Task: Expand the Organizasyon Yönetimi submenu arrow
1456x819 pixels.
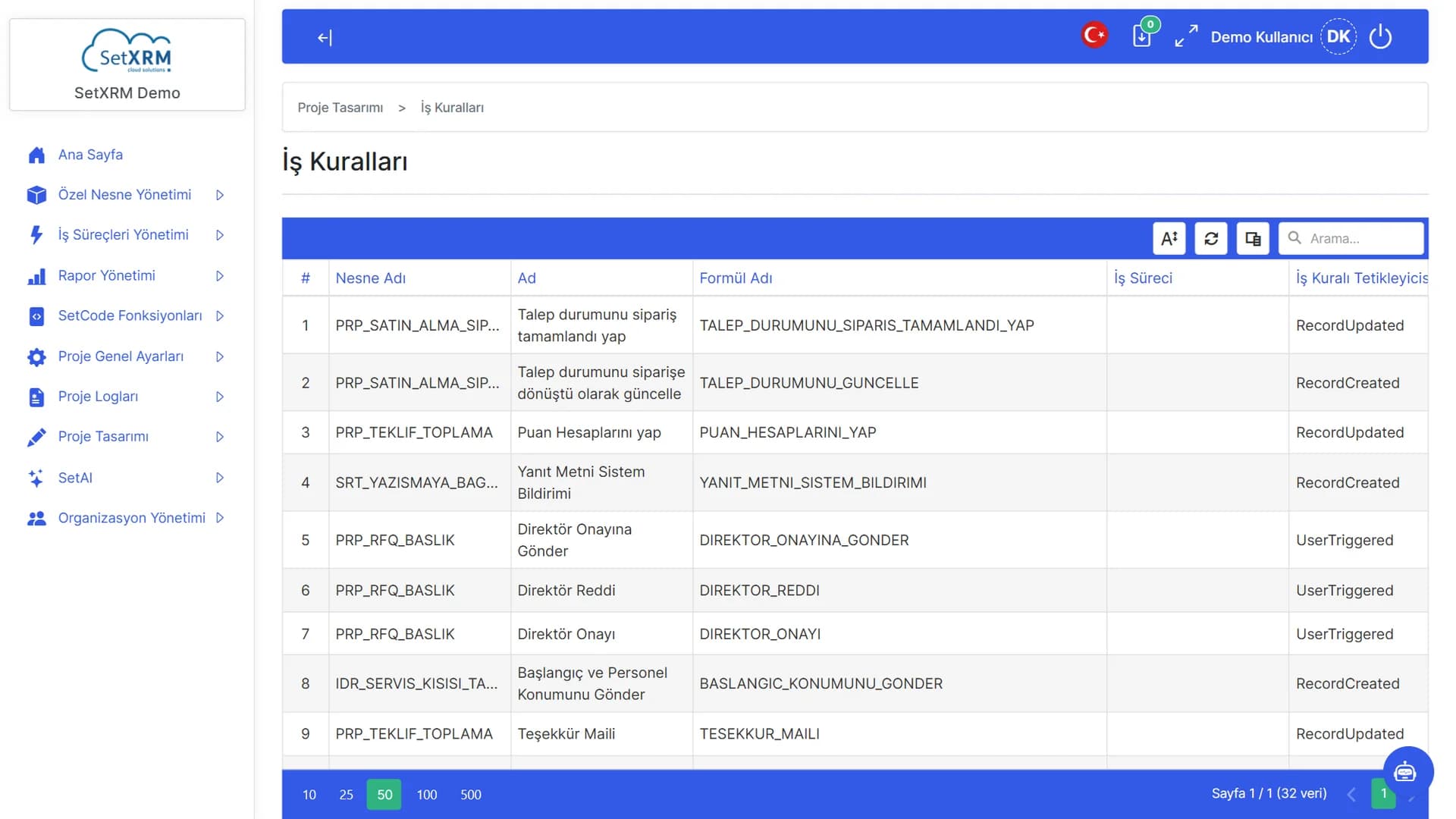Action: coord(220,518)
